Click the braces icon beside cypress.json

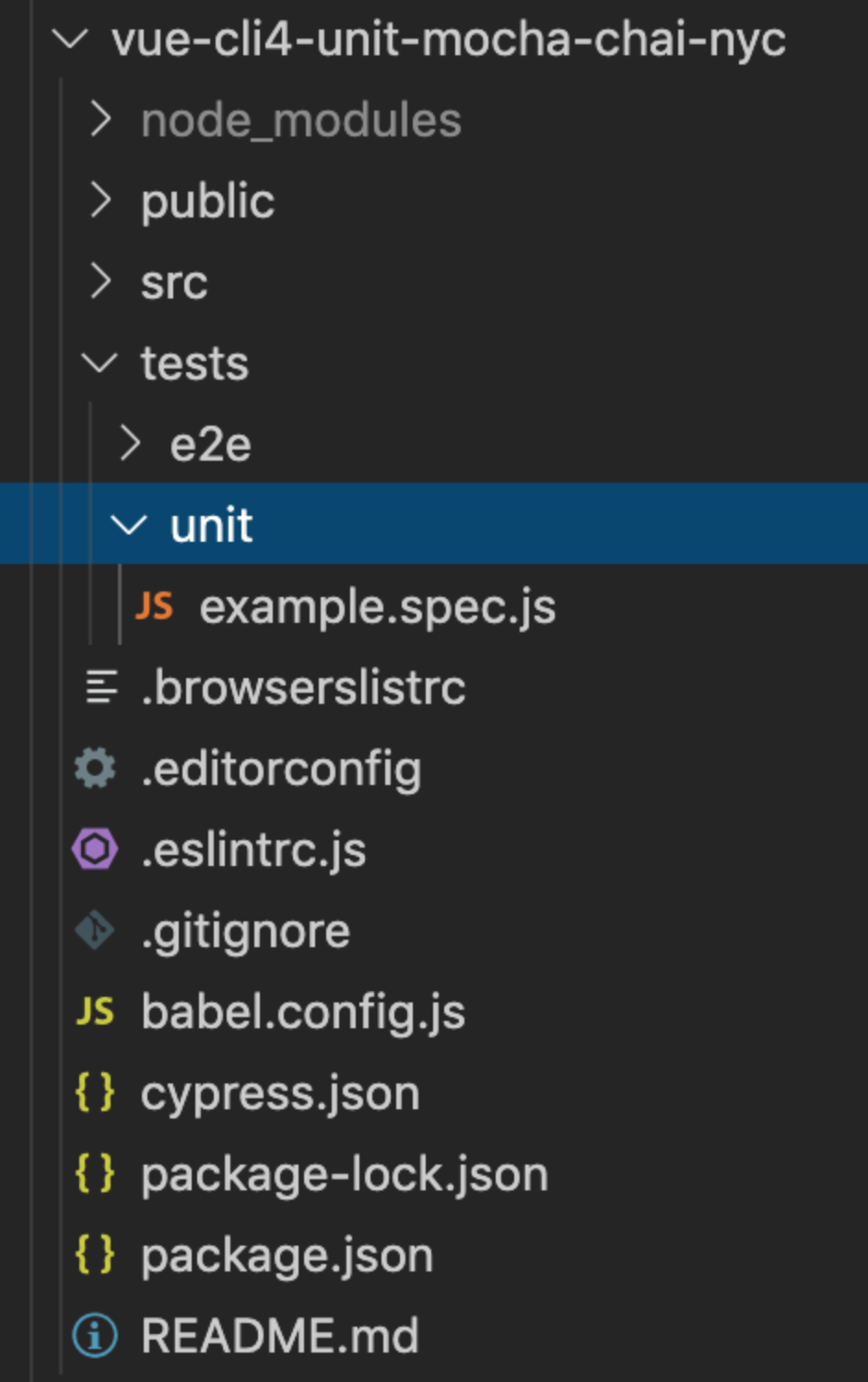95,1093
